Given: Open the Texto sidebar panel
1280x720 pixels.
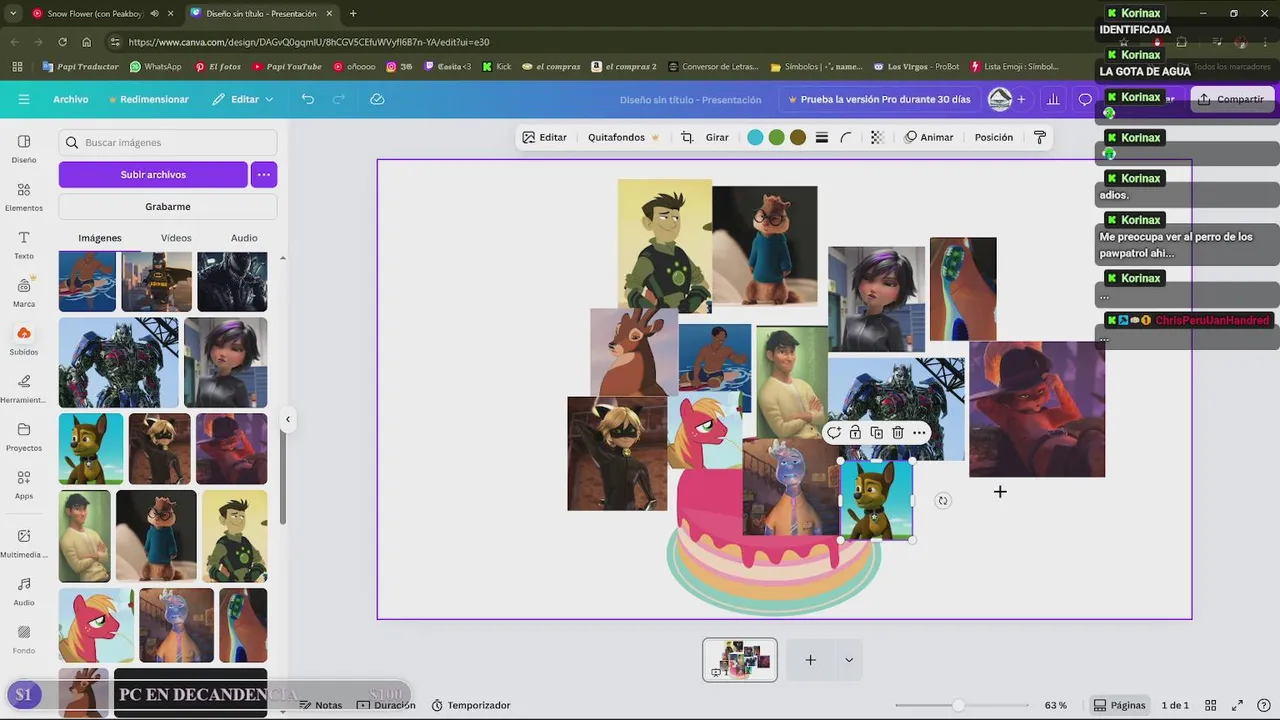Looking at the screenshot, I should tap(24, 244).
